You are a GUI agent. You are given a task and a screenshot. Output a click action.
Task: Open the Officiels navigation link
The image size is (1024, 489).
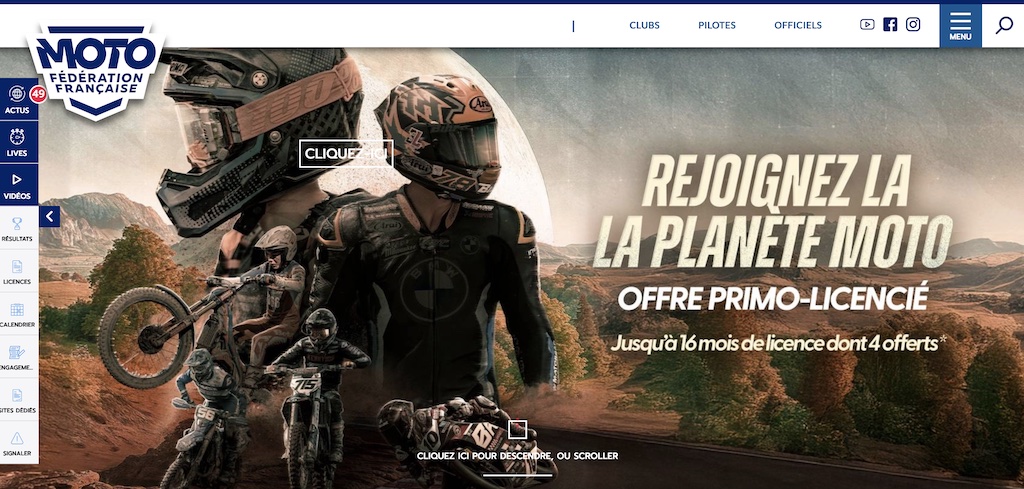(797, 25)
